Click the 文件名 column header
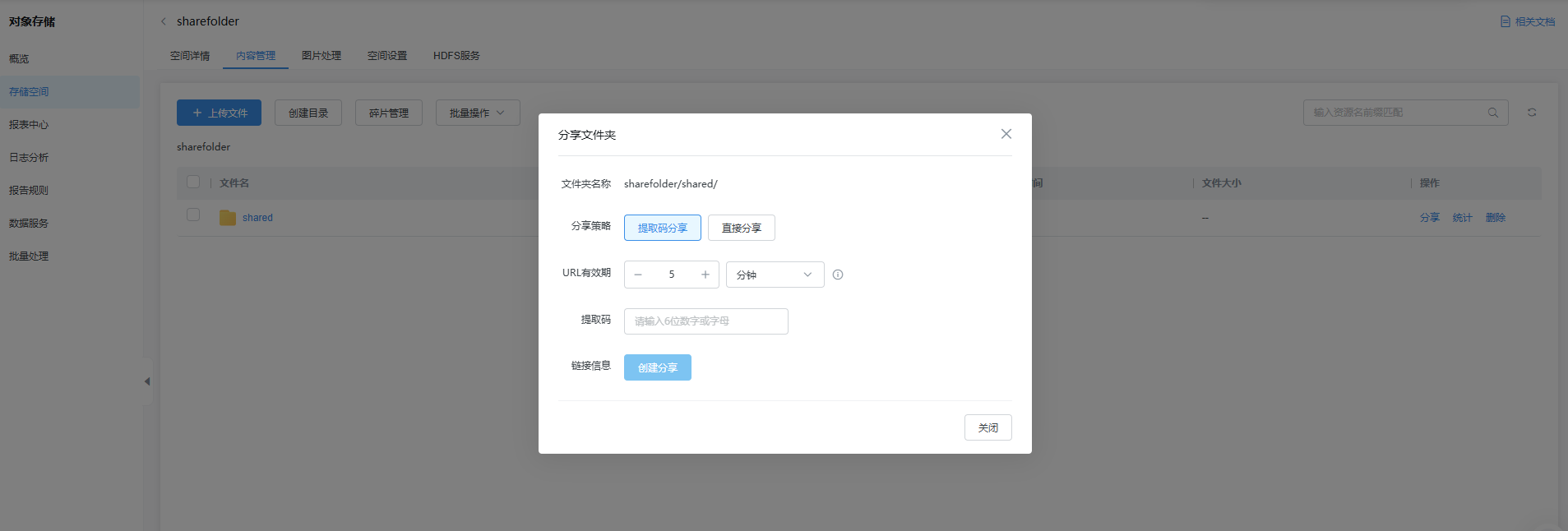The image size is (1568, 531). coord(234,183)
